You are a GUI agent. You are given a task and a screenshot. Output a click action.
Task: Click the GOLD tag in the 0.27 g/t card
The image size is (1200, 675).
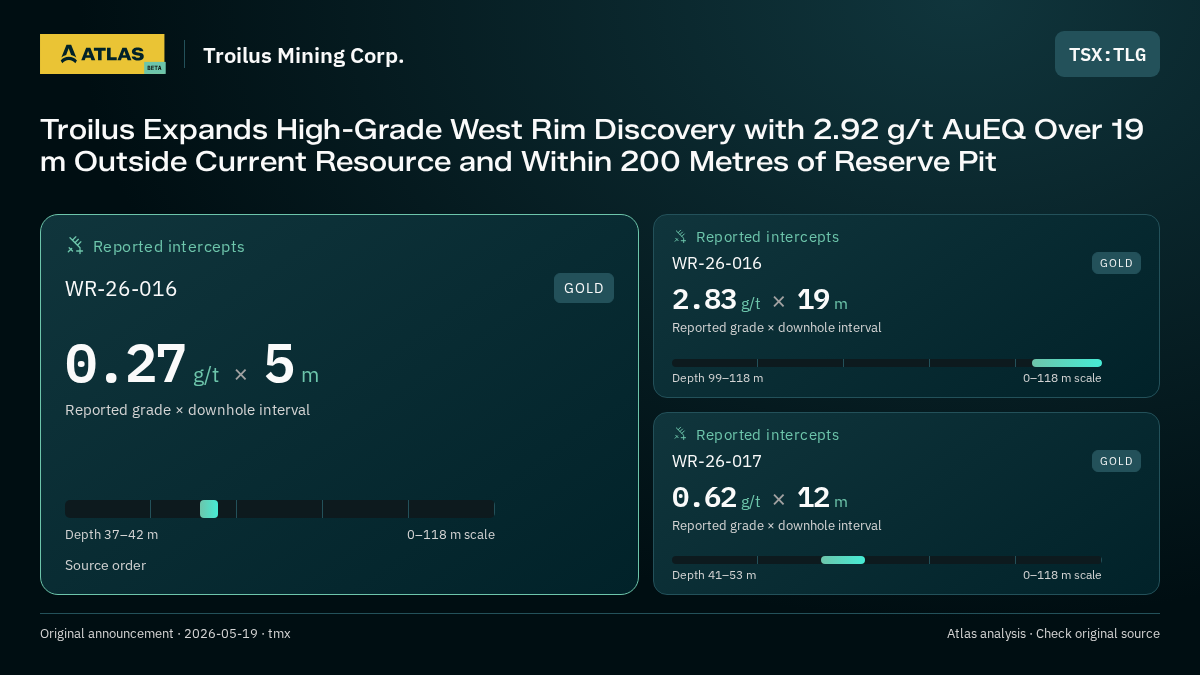pyautogui.click(x=584, y=288)
